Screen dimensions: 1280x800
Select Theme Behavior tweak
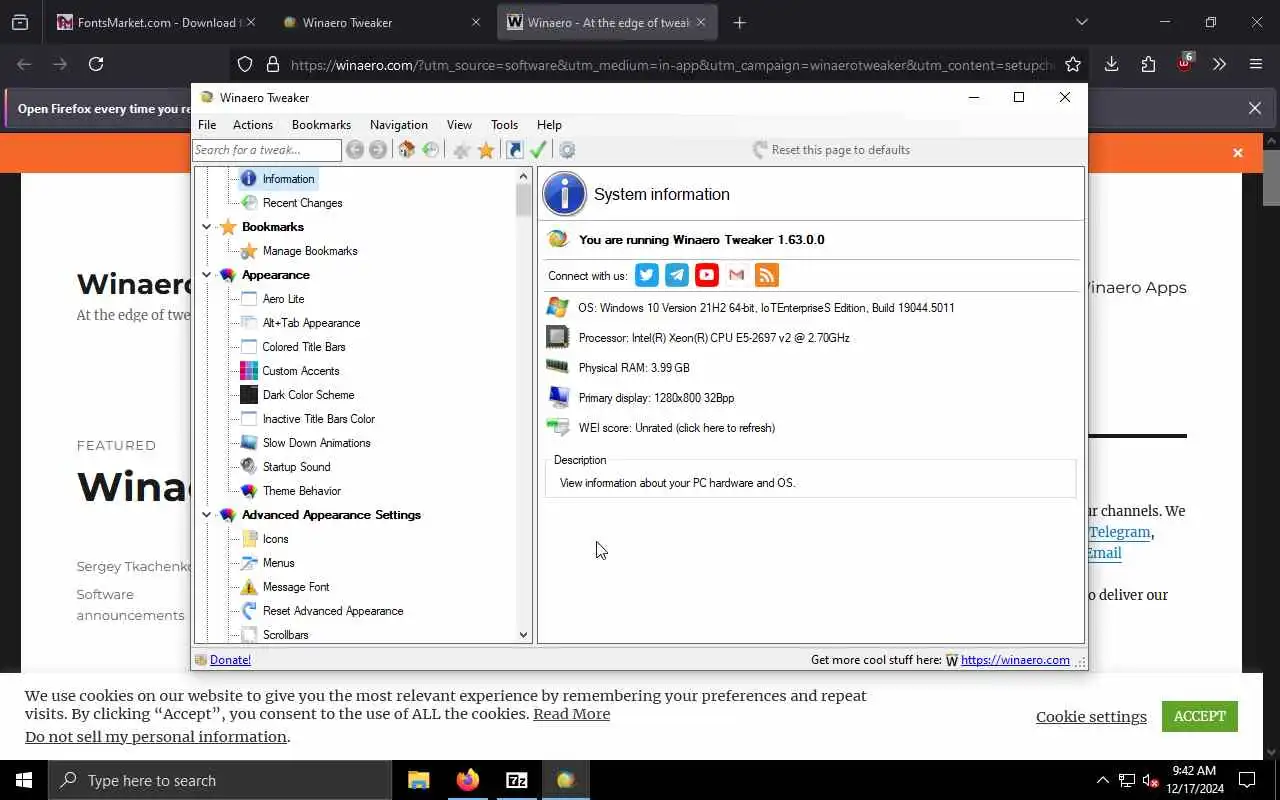coord(292,491)
